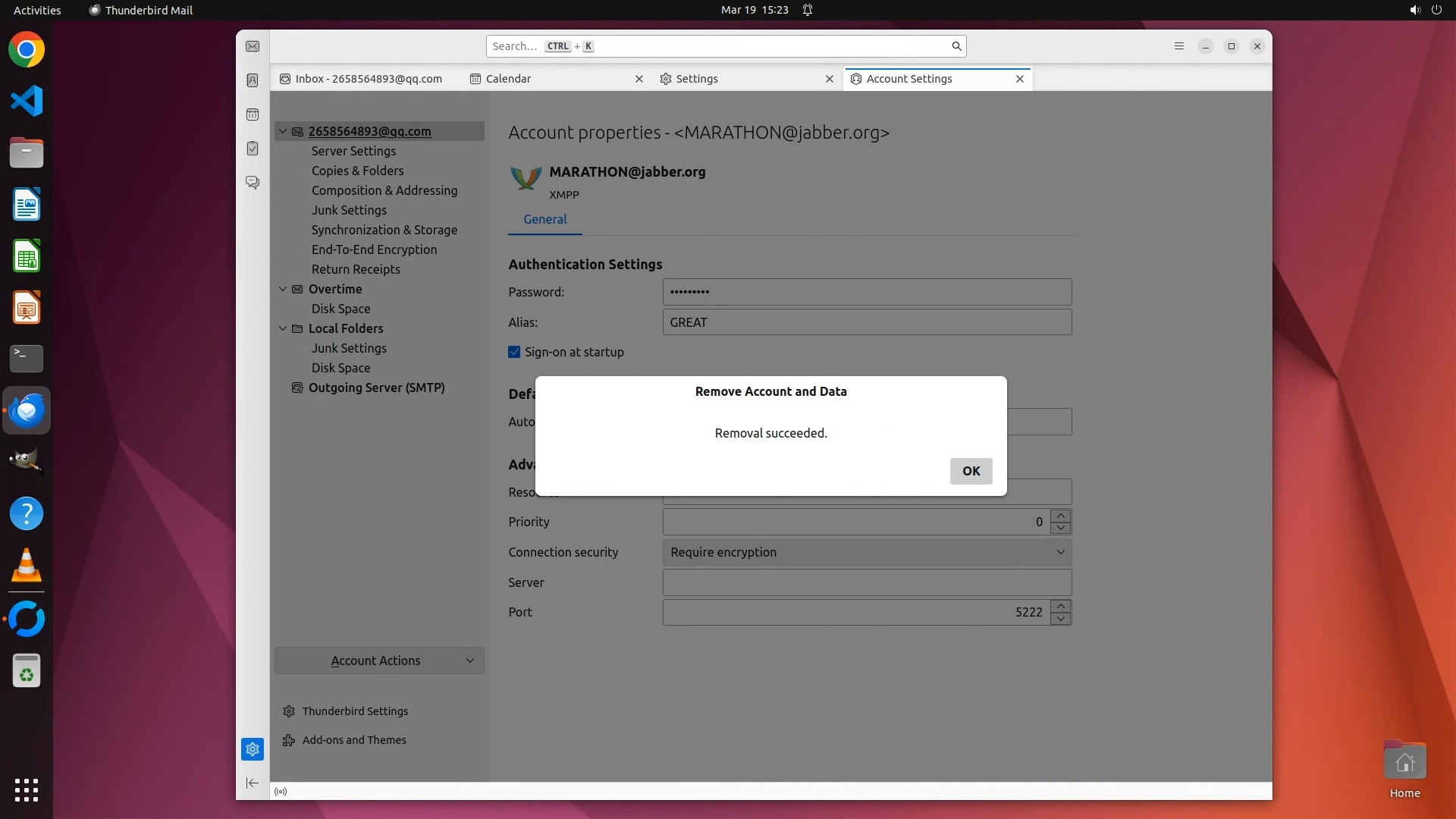Open the Chat space icon

253,183
